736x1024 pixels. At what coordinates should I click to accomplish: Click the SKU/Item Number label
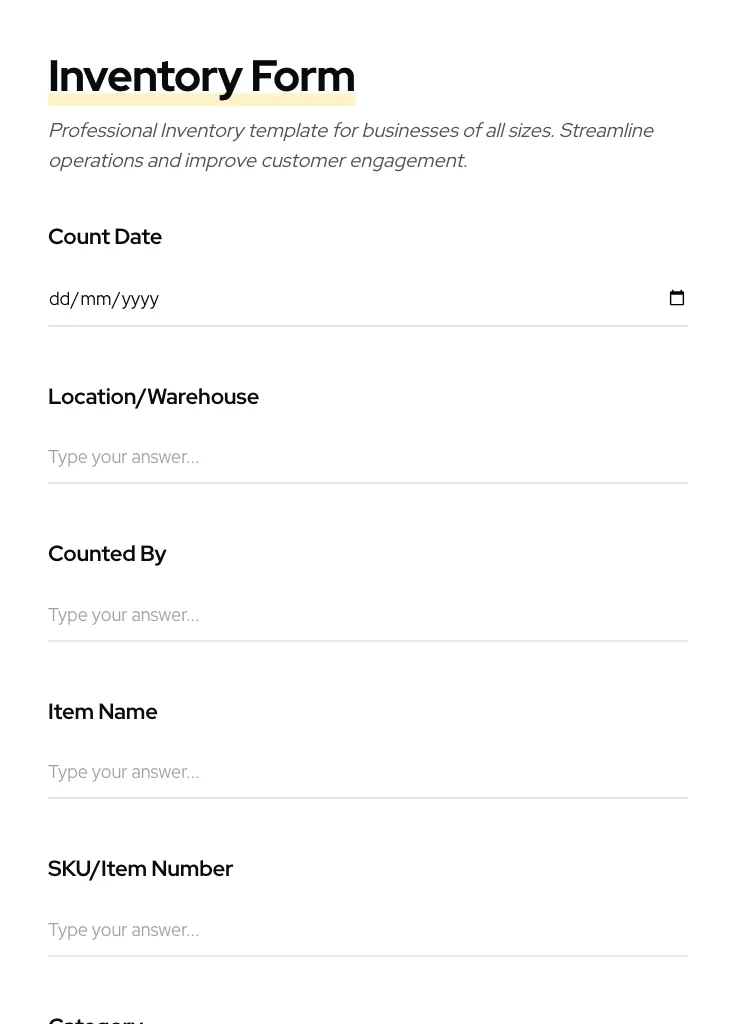point(140,869)
